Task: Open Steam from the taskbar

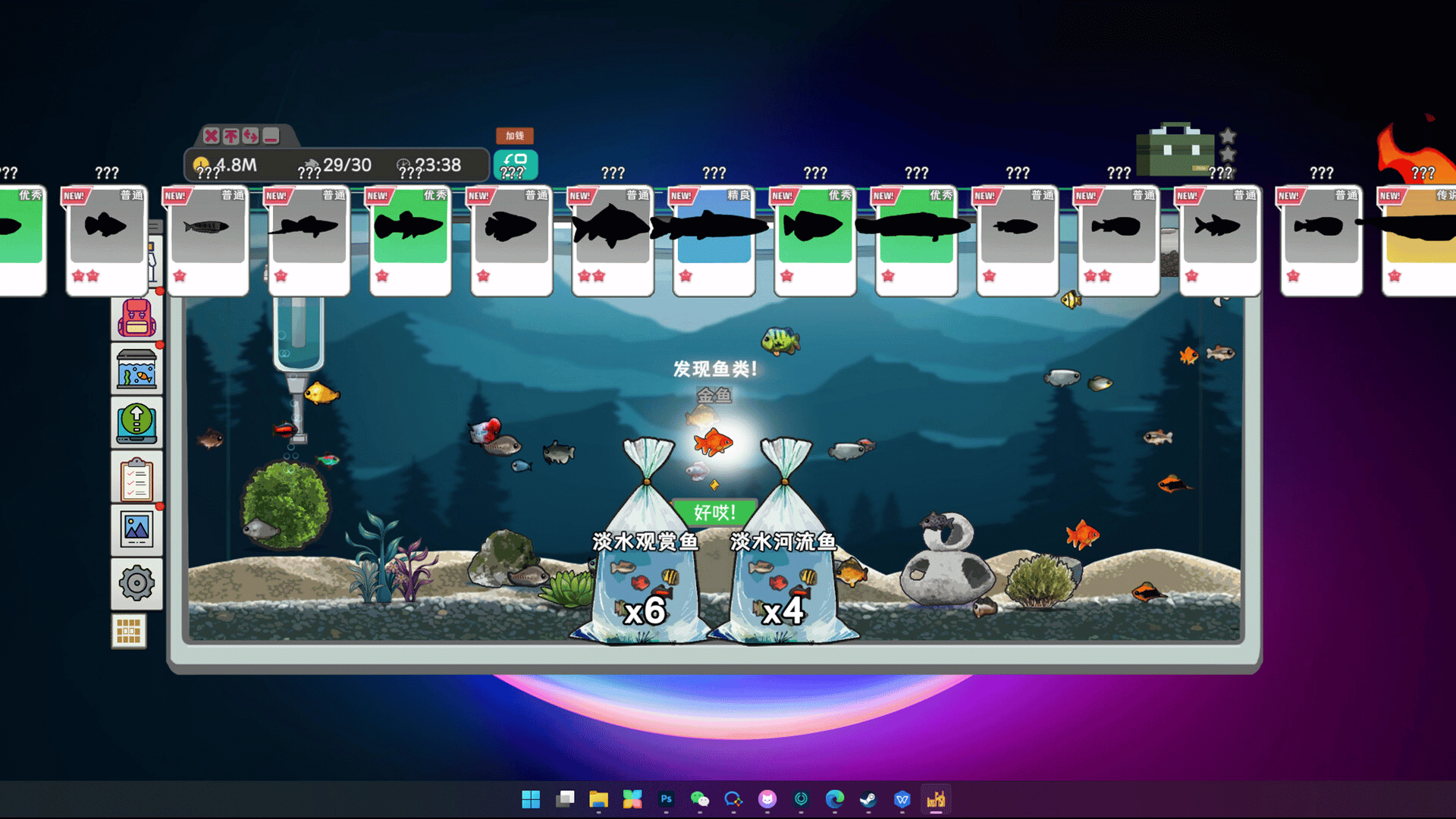Action: 868,799
